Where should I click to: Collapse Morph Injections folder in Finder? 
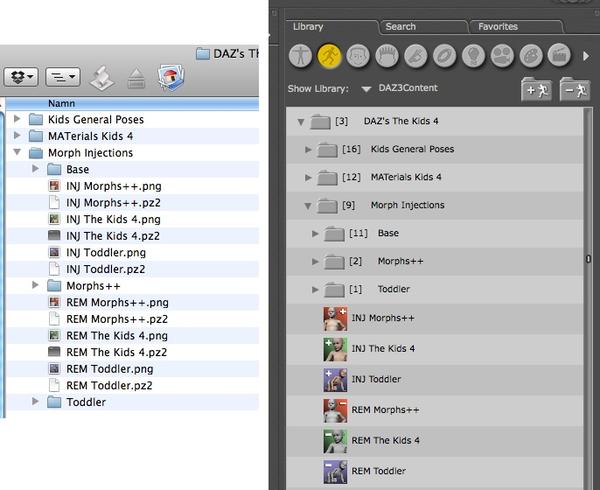17,152
